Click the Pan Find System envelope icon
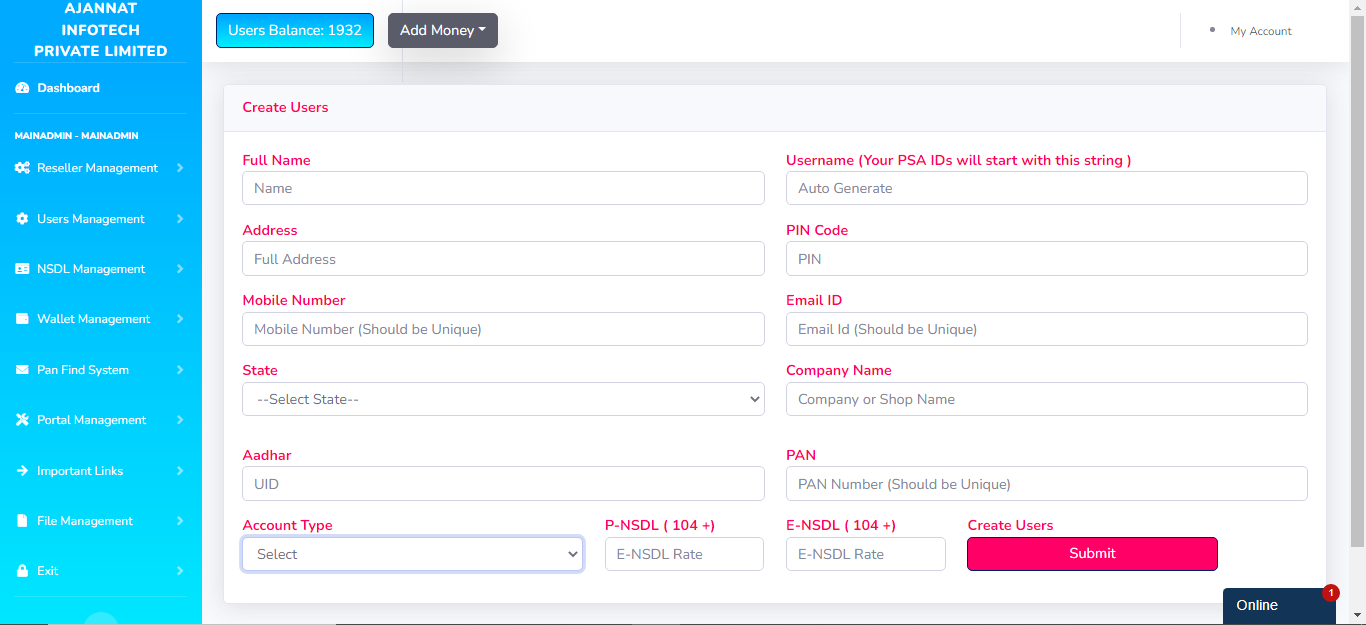 tap(22, 370)
